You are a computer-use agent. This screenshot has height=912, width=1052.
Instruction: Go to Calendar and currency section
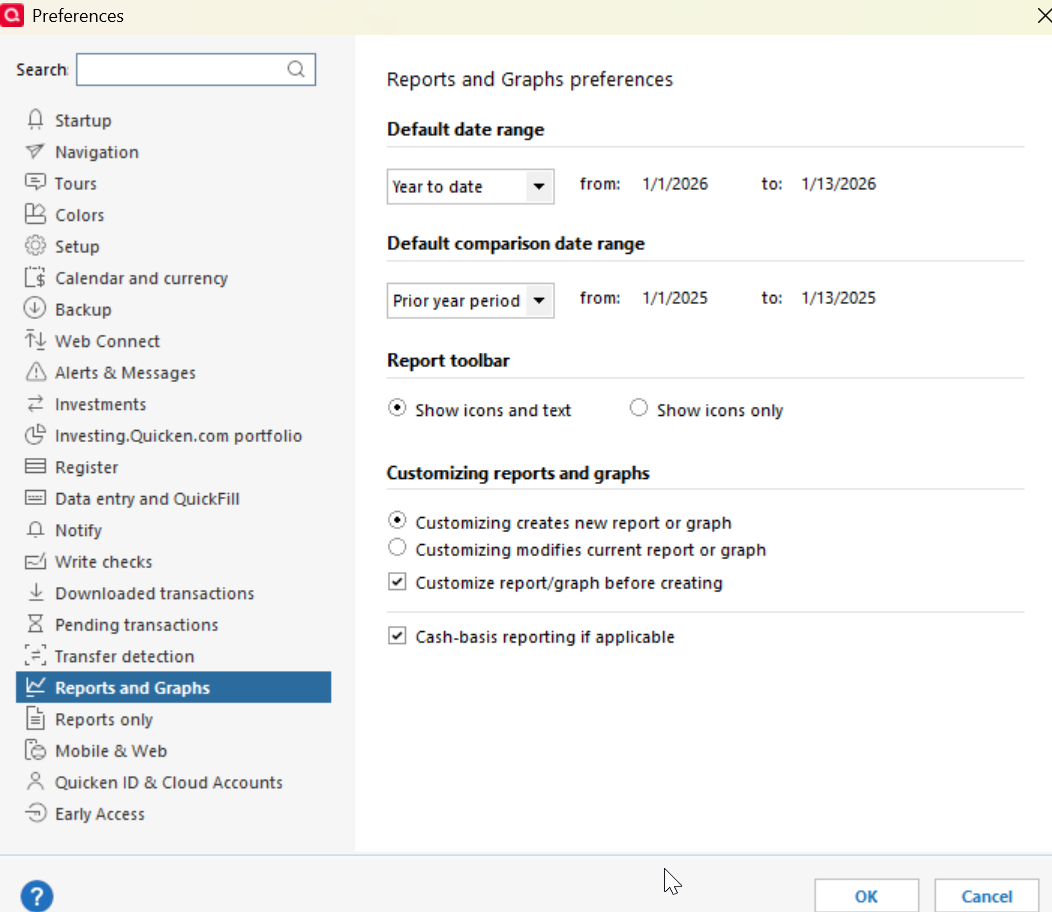[142, 278]
